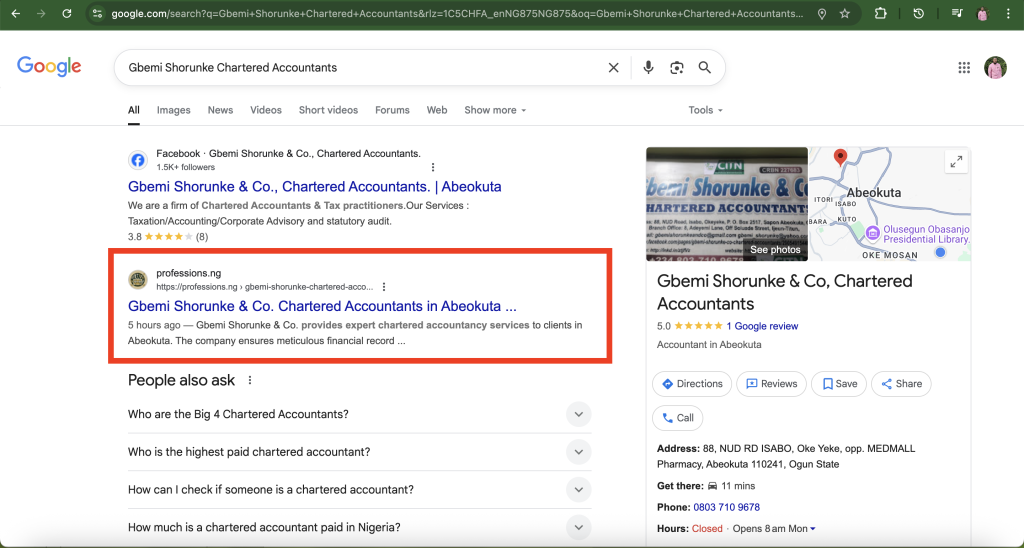Open the Tools dropdown
The width and height of the screenshot is (1024, 548).
[705, 110]
